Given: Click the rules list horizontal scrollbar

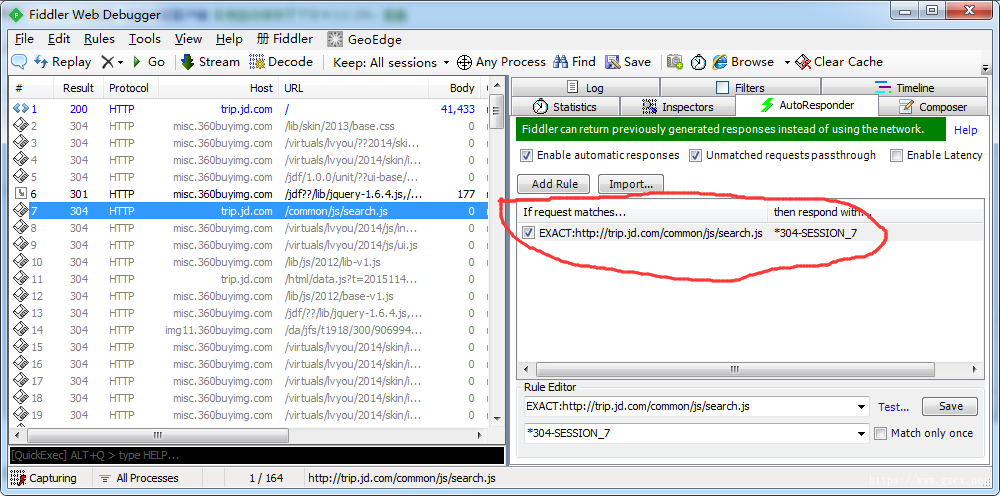Looking at the screenshot, I should 735,369.
